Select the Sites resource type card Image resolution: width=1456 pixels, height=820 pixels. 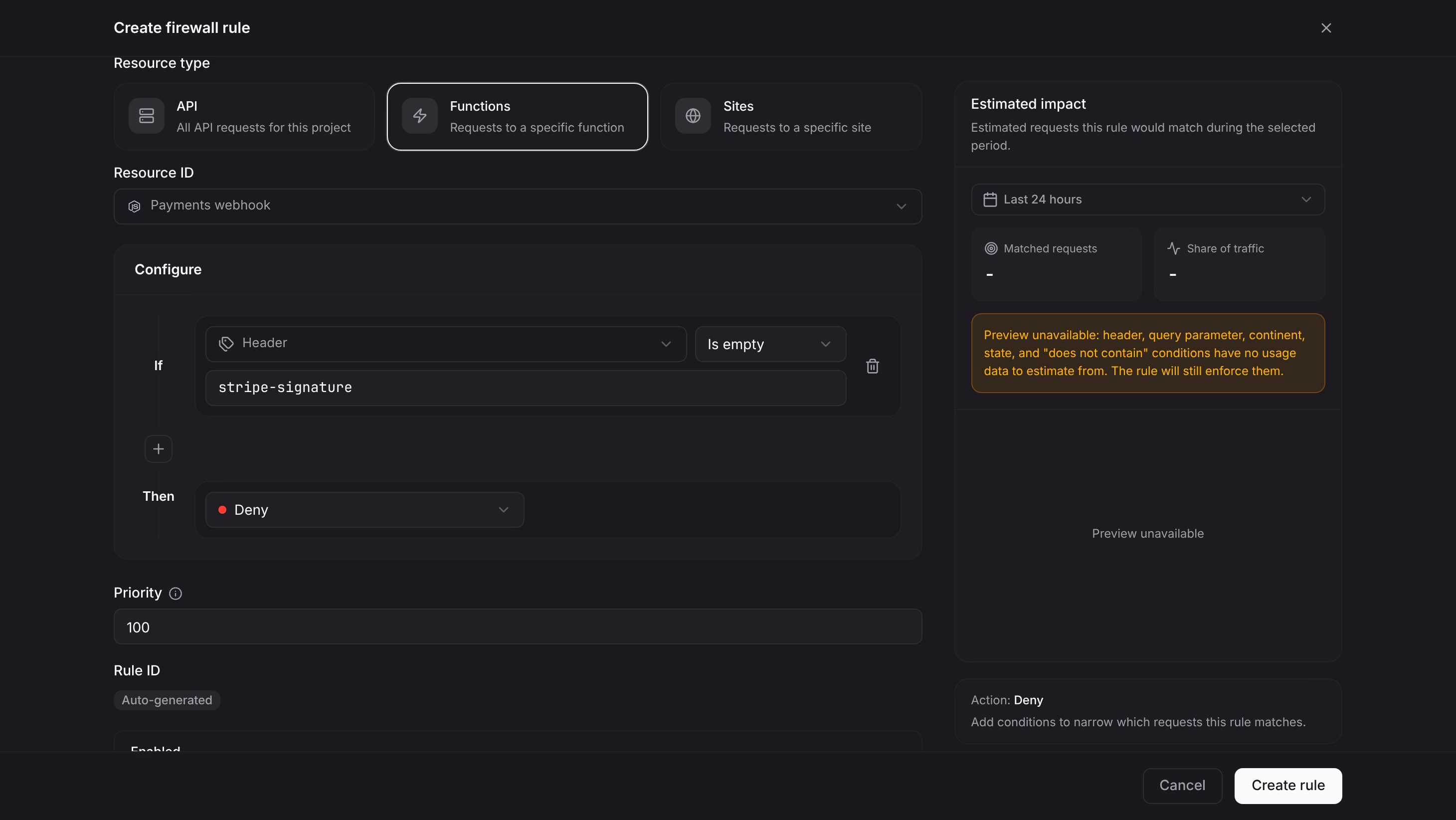coord(791,117)
